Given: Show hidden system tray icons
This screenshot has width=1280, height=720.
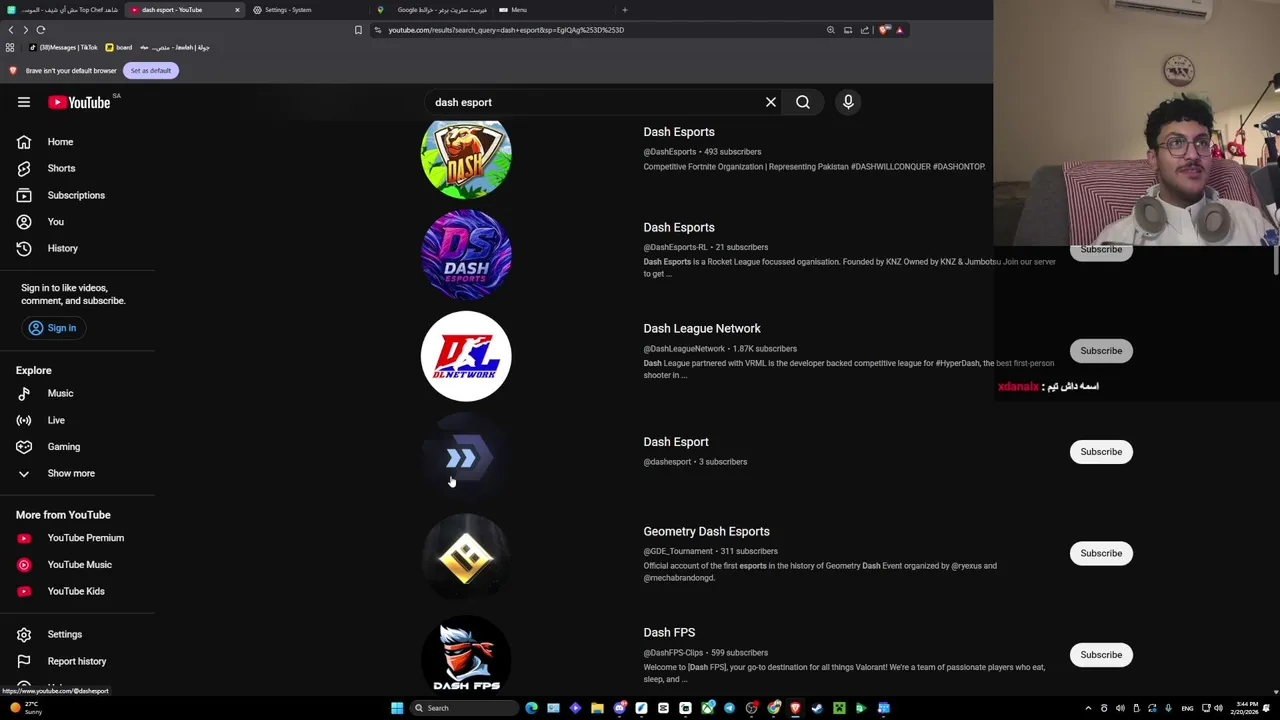Looking at the screenshot, I should point(1088,708).
